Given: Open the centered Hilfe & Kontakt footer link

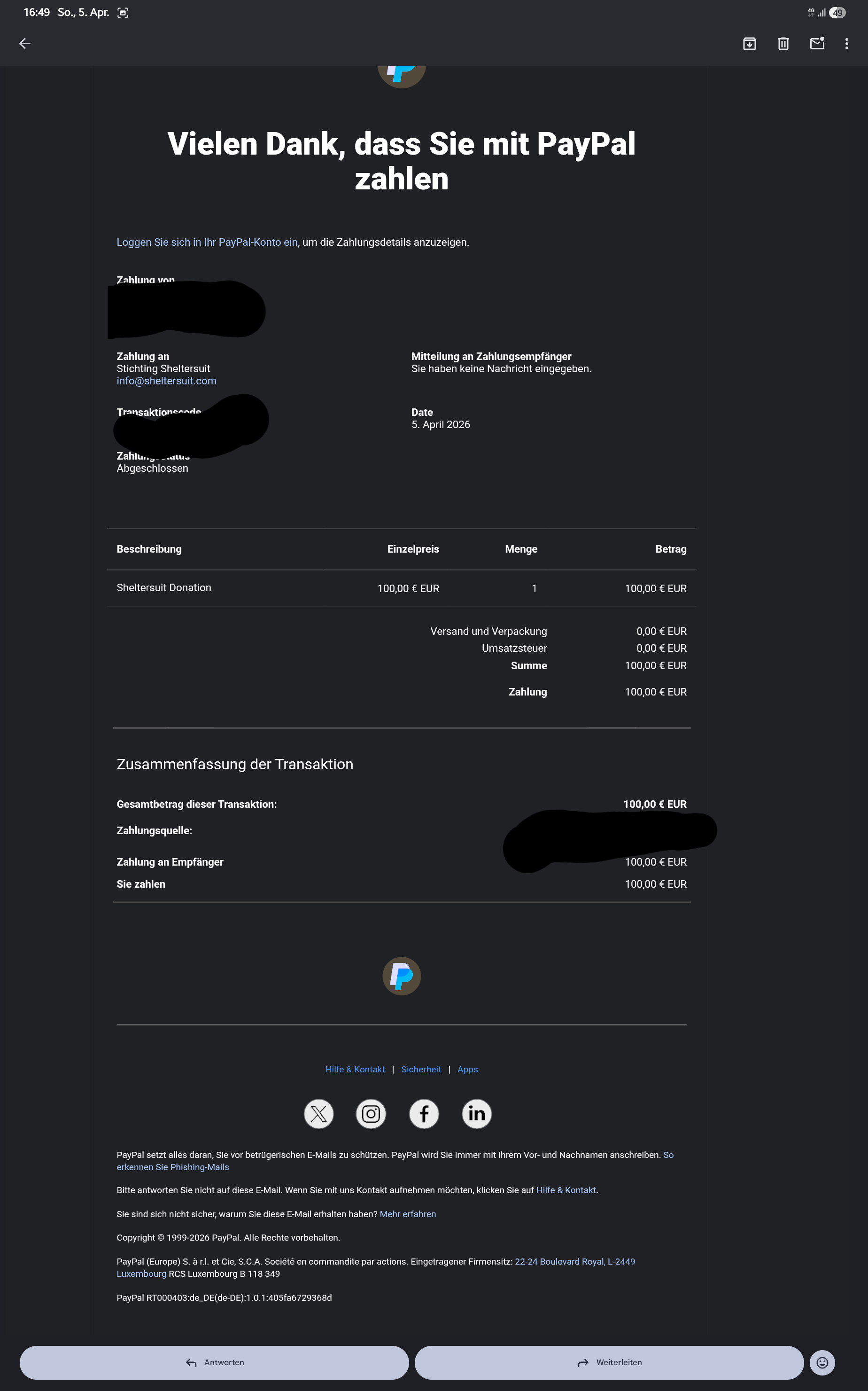Looking at the screenshot, I should (355, 1070).
